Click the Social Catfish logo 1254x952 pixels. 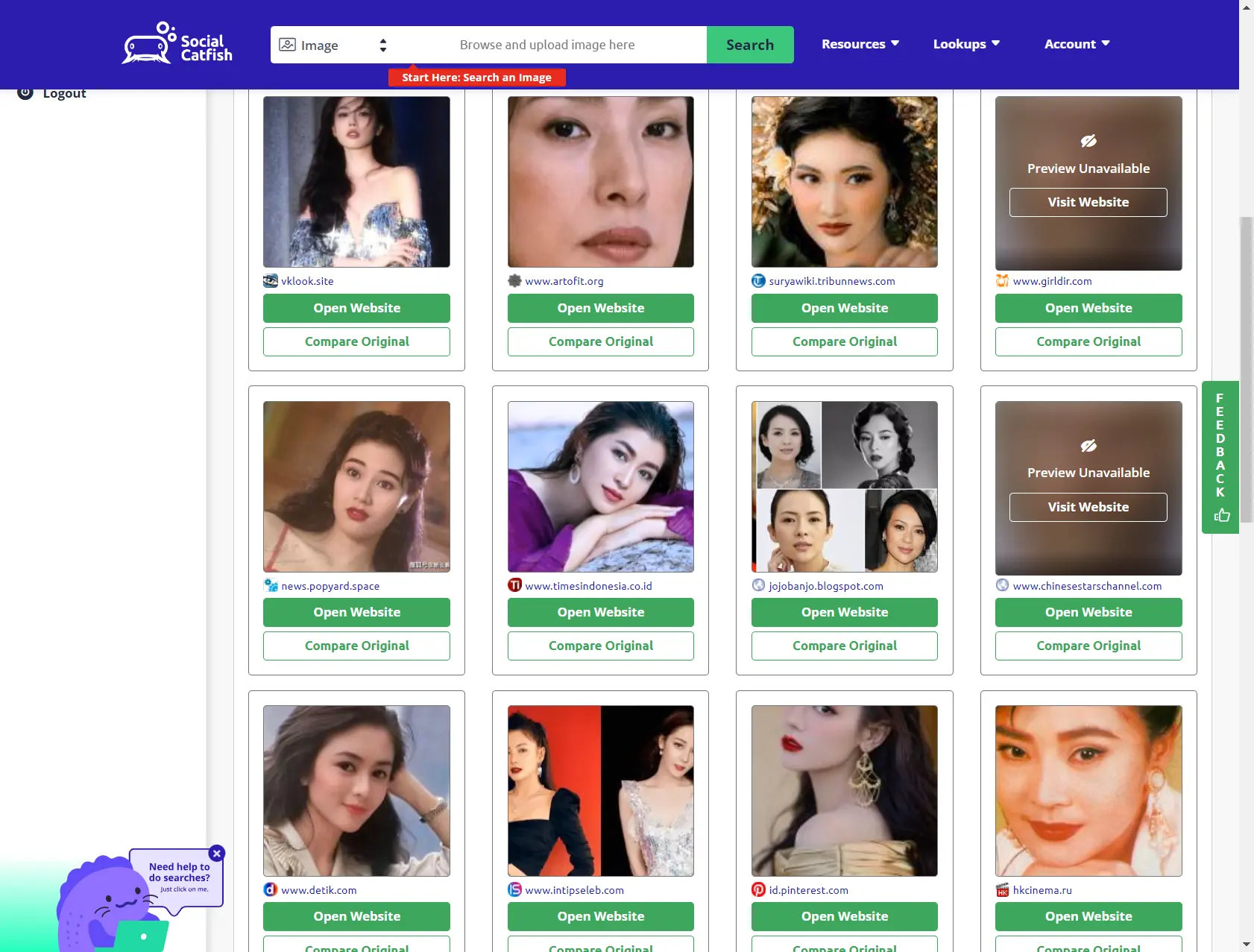177,43
